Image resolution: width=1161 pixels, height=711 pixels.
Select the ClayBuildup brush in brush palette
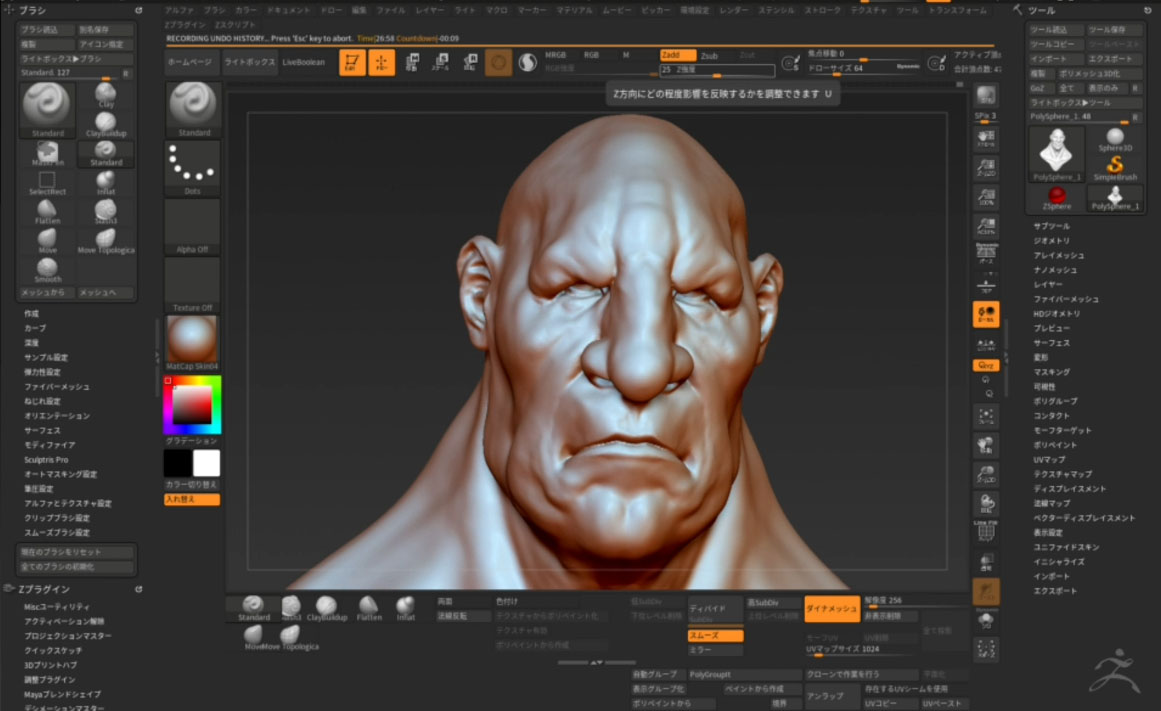pyautogui.click(x=106, y=122)
